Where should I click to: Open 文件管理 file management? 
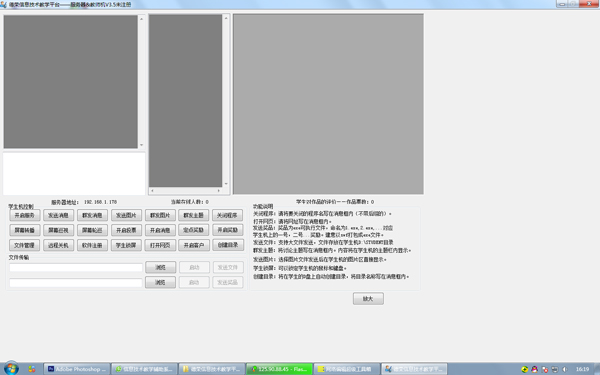[24, 245]
